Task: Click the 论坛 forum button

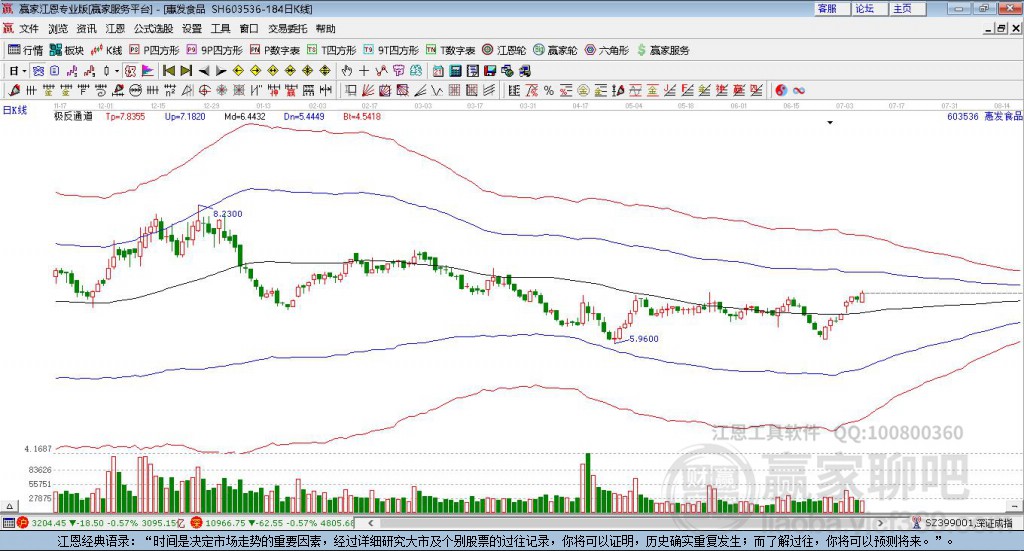Action: (870, 8)
